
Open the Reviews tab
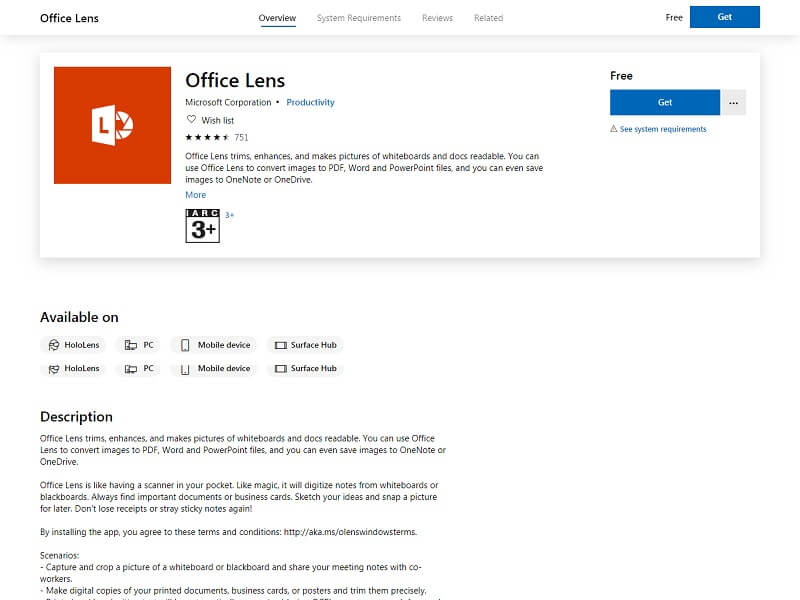point(437,18)
